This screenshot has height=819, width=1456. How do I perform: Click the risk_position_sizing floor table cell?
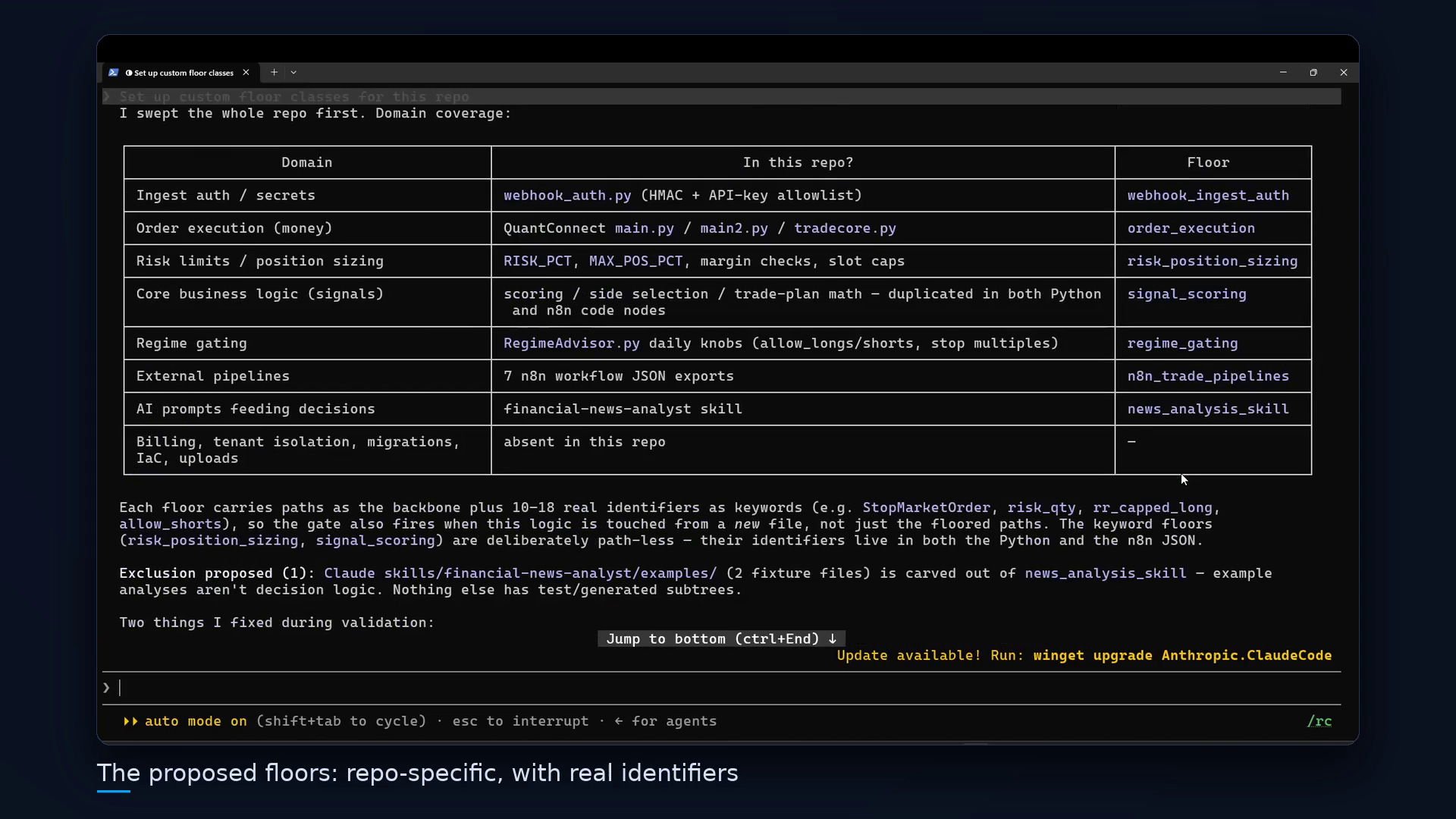1213,261
